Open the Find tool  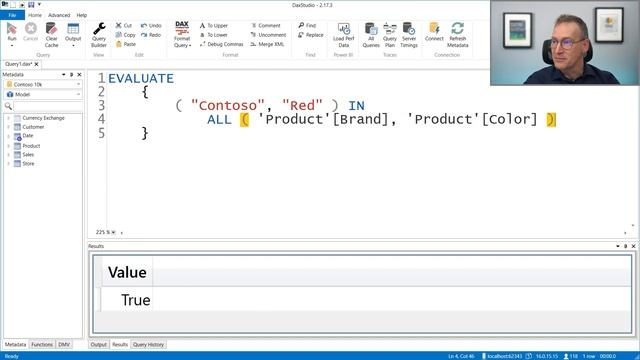point(307,25)
